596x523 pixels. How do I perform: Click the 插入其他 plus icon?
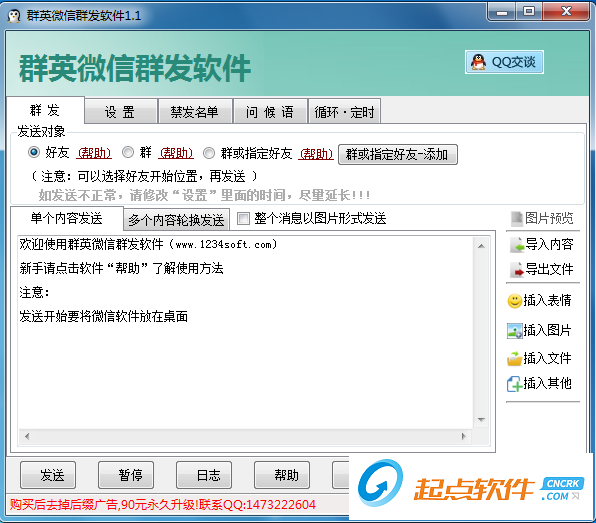(515, 384)
